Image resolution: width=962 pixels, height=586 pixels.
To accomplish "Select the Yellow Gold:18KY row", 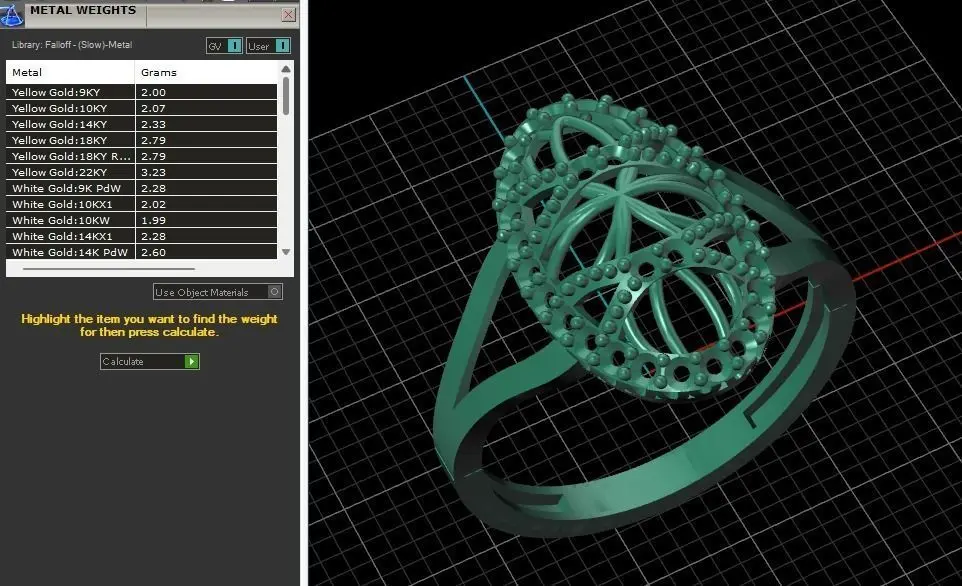I will click(141, 140).
